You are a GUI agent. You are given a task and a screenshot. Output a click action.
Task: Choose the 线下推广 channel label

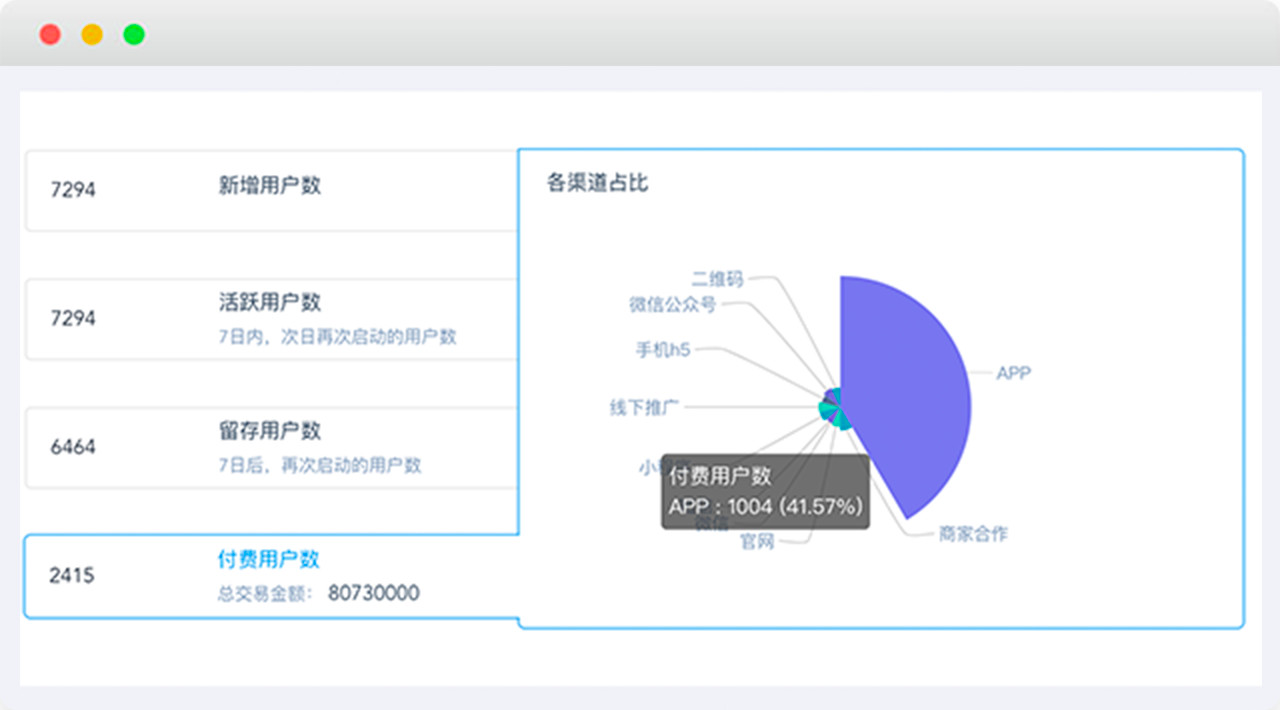point(645,407)
